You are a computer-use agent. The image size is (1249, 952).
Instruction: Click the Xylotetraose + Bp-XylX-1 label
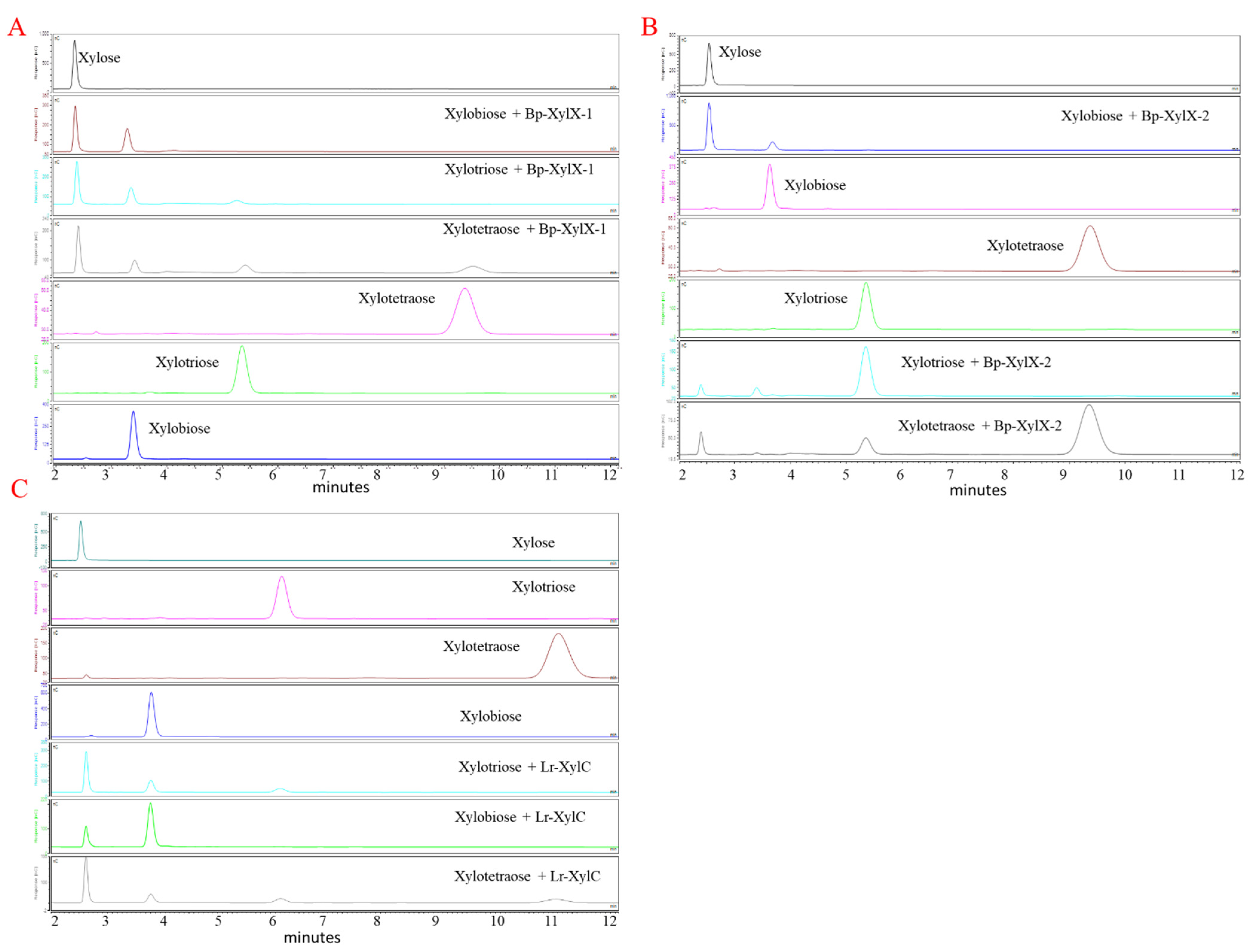click(x=524, y=229)
